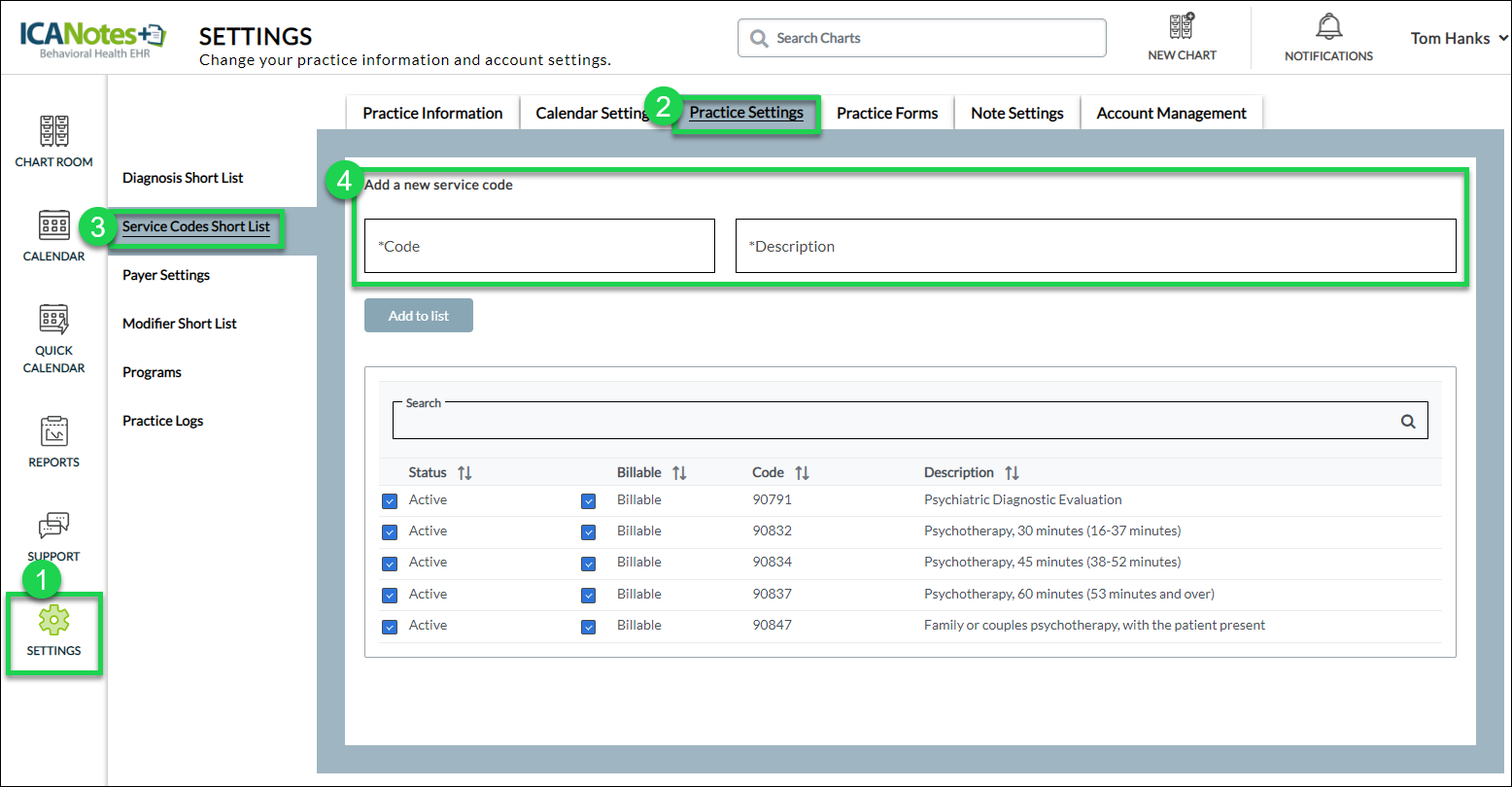Click the *Code input field
This screenshot has height=787, width=1512.
click(539, 246)
